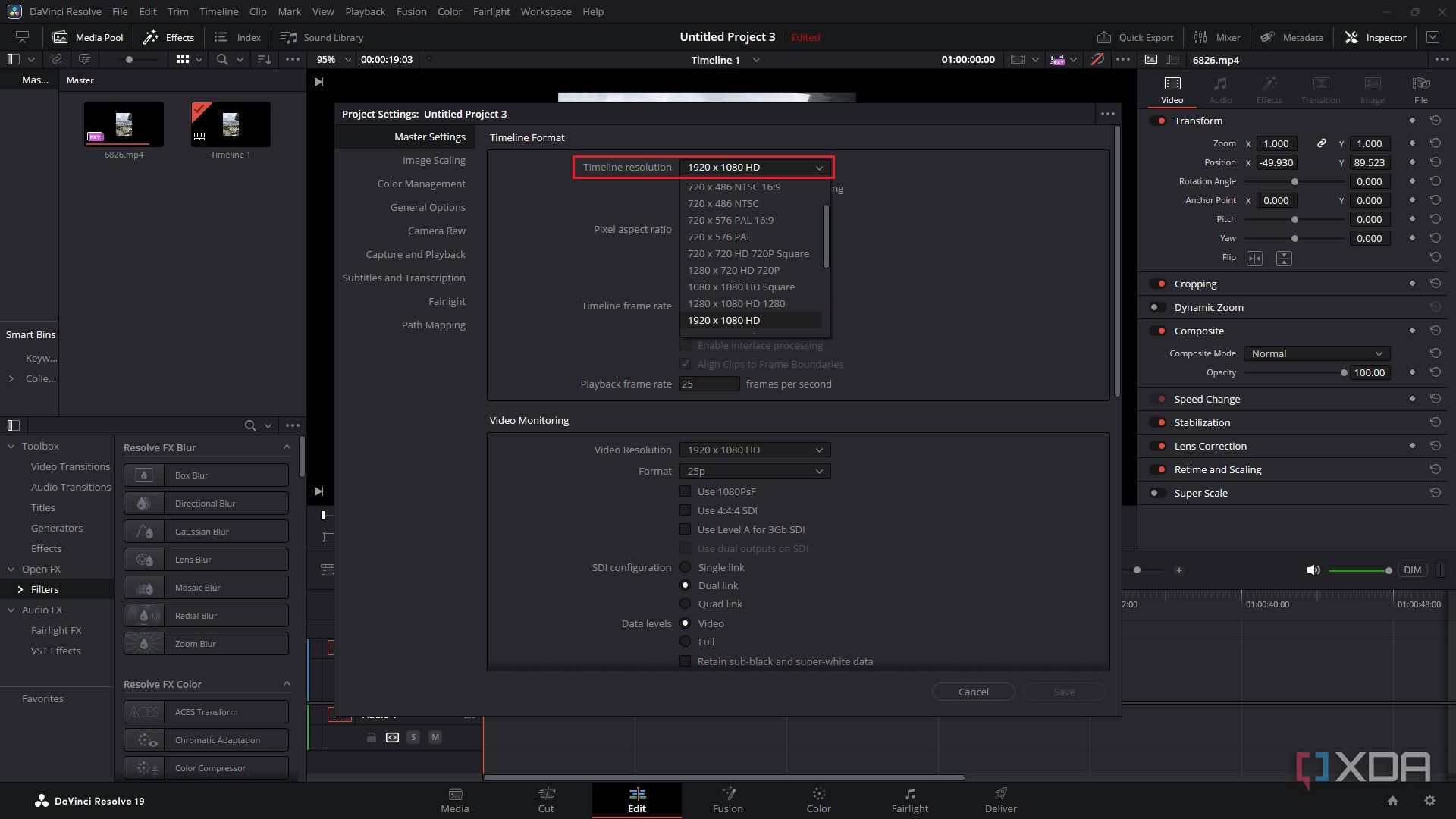The width and height of the screenshot is (1456, 819).
Task: Open the Media Pool panel
Action: coord(87,37)
